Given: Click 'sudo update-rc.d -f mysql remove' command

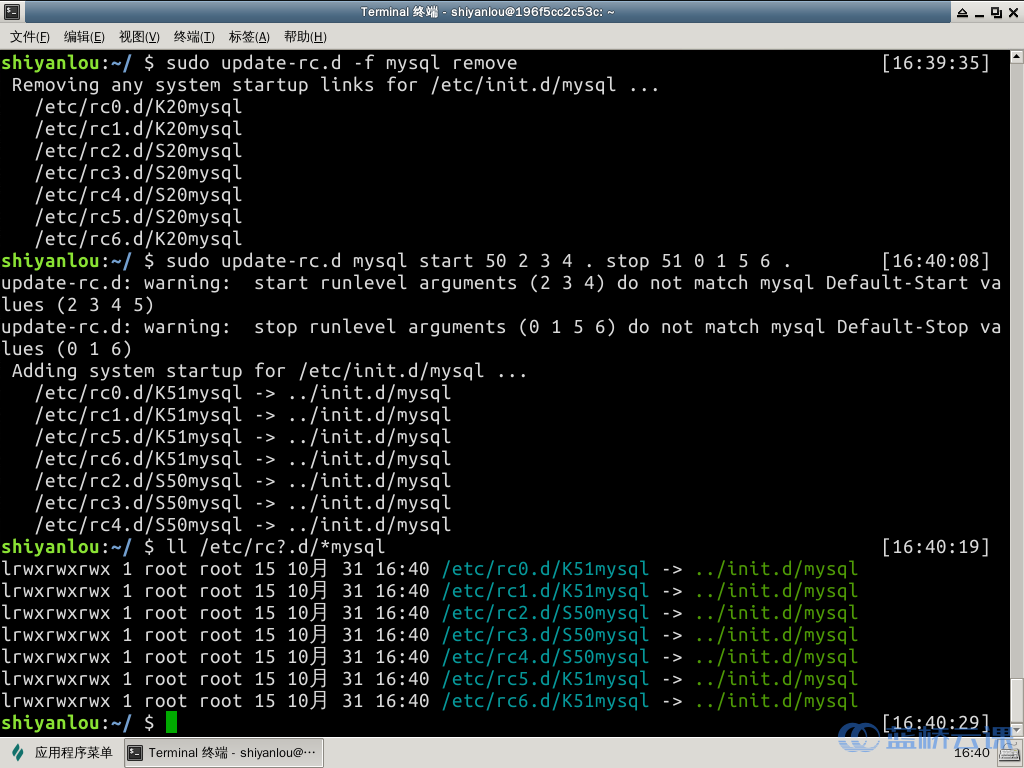Looking at the screenshot, I should point(341,63).
